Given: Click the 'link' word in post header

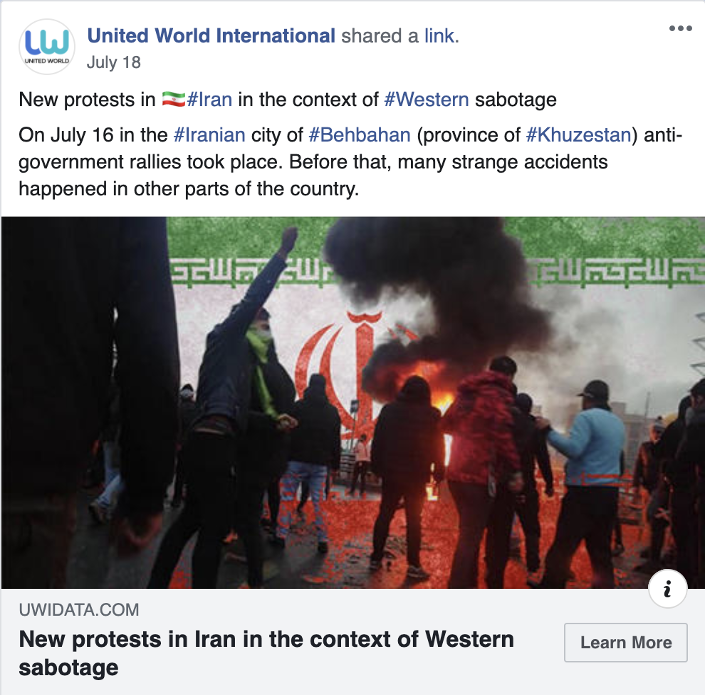Looking at the screenshot, I should 439,36.
